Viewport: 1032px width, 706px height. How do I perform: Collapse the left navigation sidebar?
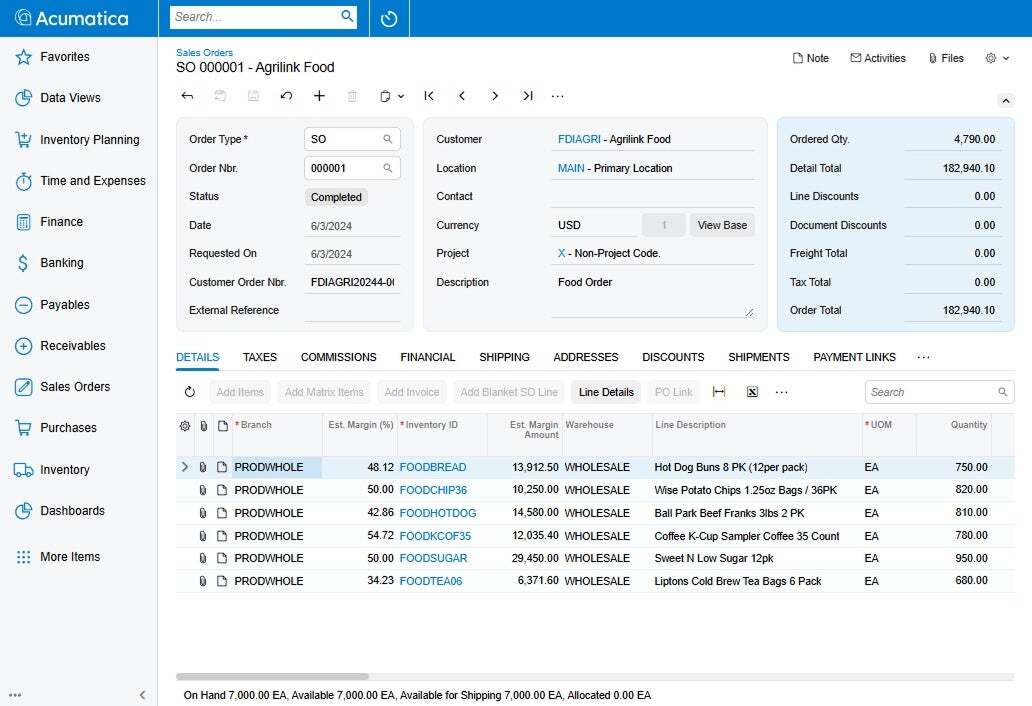142,695
